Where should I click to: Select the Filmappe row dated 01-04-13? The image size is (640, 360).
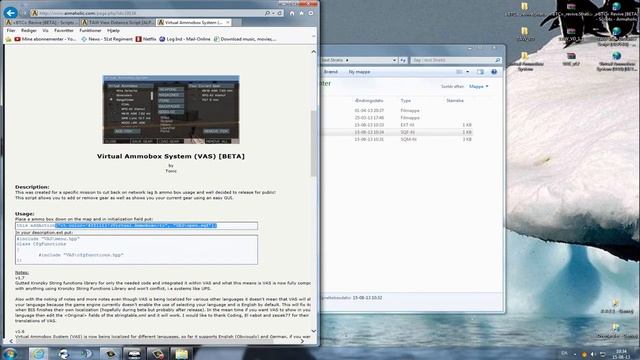[x=398, y=110]
